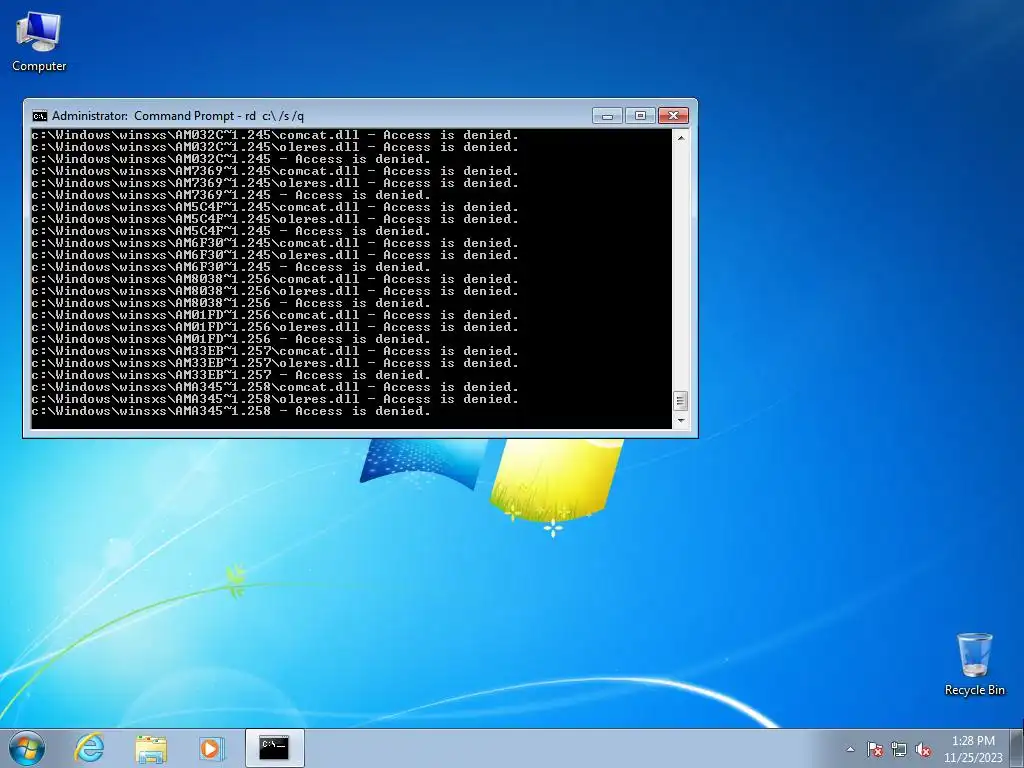Image resolution: width=1024 pixels, height=768 pixels.
Task: Click line 'AM7369~1.245\oleres.dll - Access is denied'
Action: 275,183
